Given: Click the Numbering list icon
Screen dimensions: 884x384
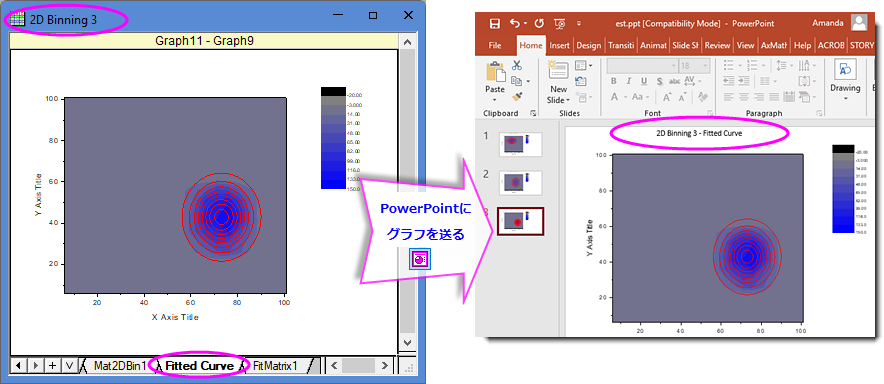Looking at the screenshot, I should 752,65.
